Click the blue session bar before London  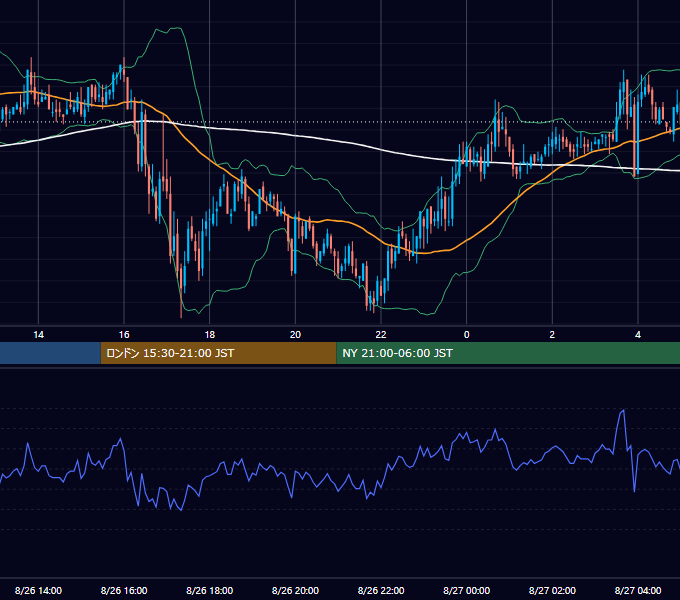50,353
